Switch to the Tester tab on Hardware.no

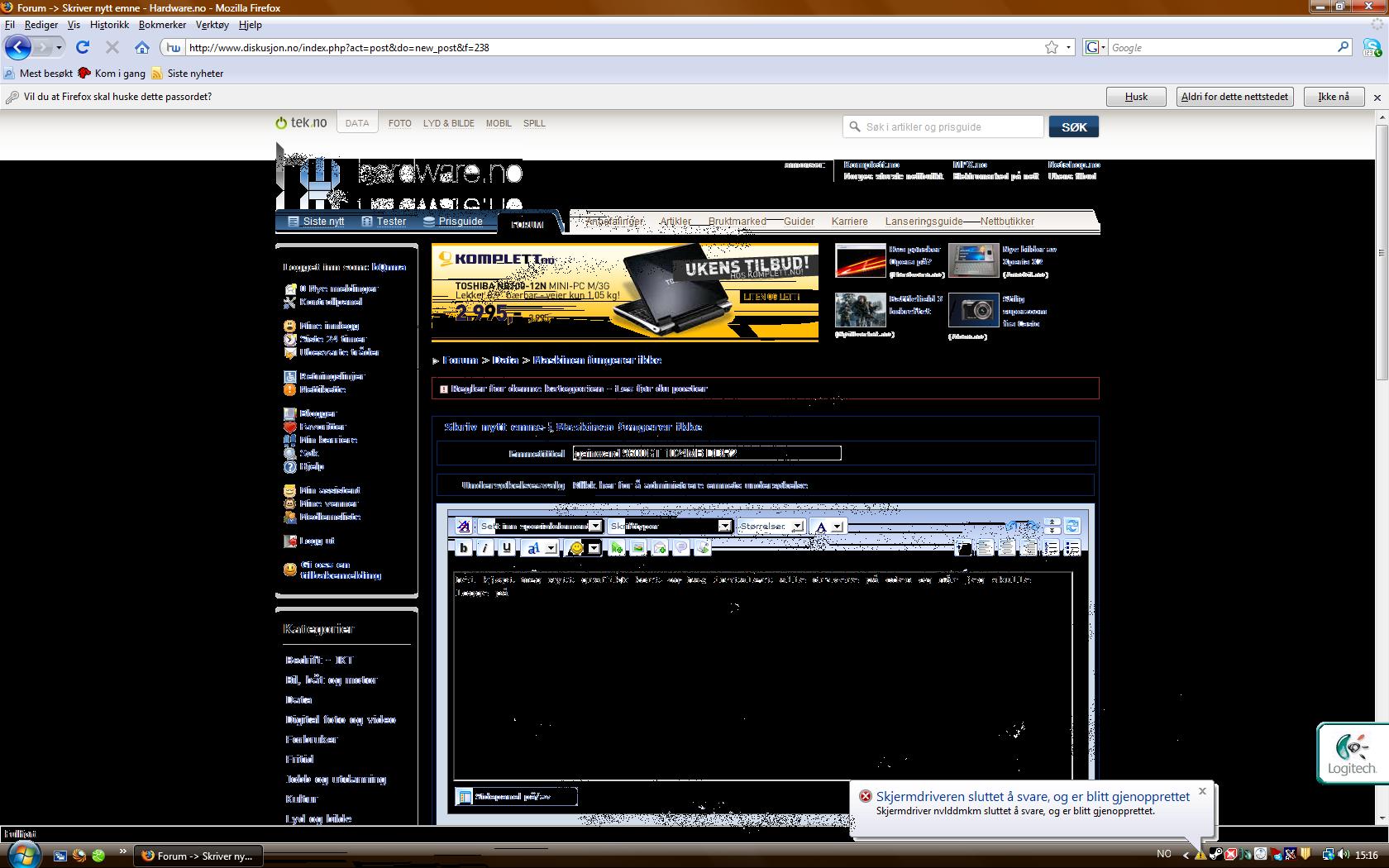[384, 221]
